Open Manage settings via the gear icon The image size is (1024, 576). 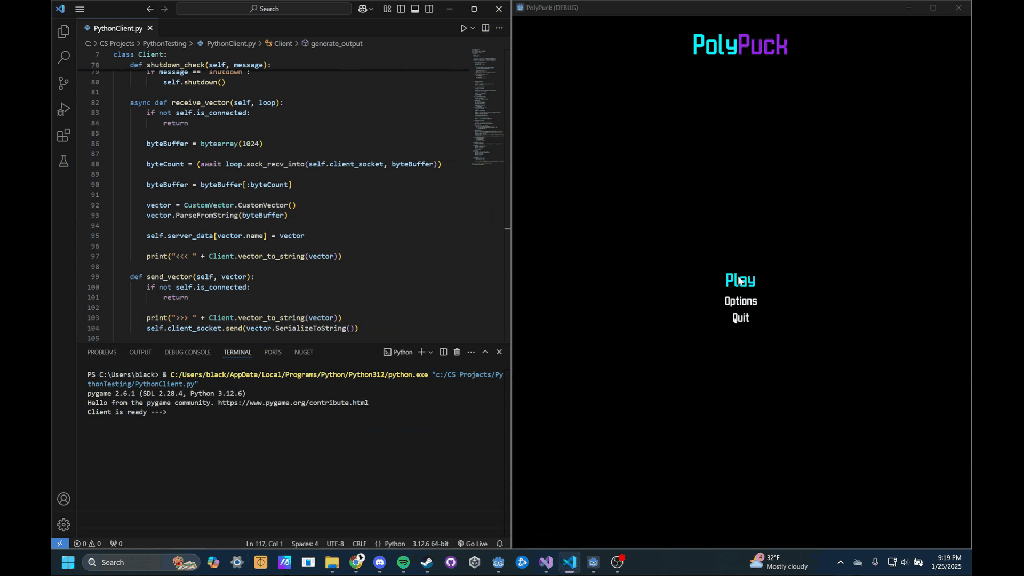(x=63, y=523)
